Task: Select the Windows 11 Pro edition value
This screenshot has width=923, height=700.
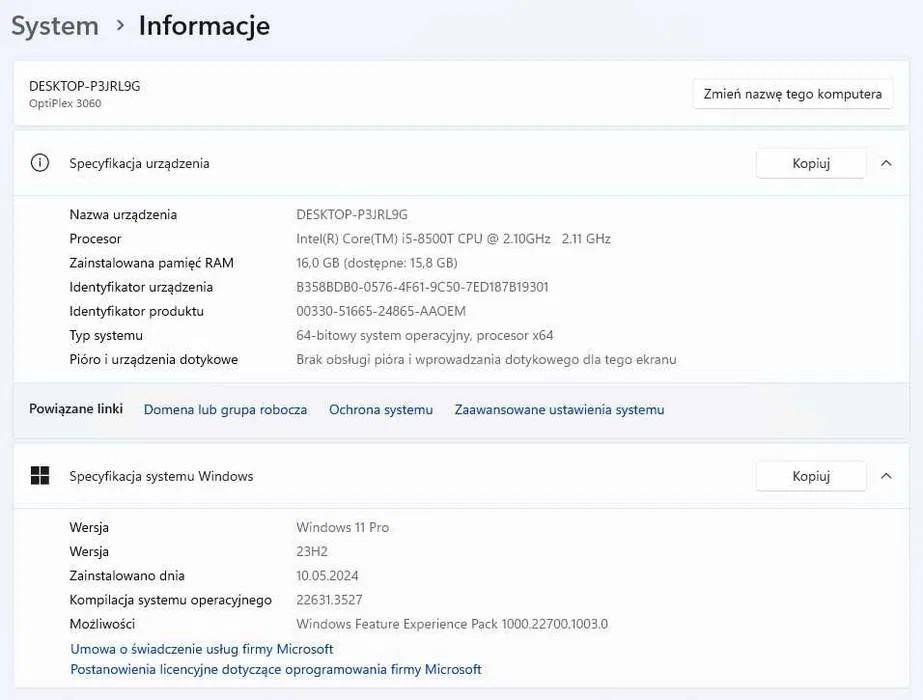Action: click(x=343, y=527)
